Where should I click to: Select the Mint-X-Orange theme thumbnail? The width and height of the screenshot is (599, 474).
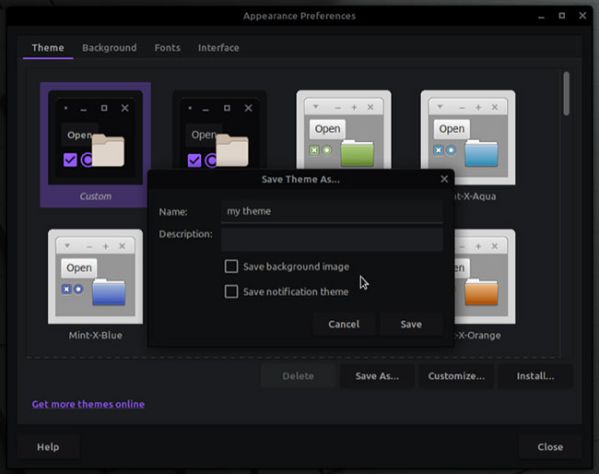tap(485, 277)
